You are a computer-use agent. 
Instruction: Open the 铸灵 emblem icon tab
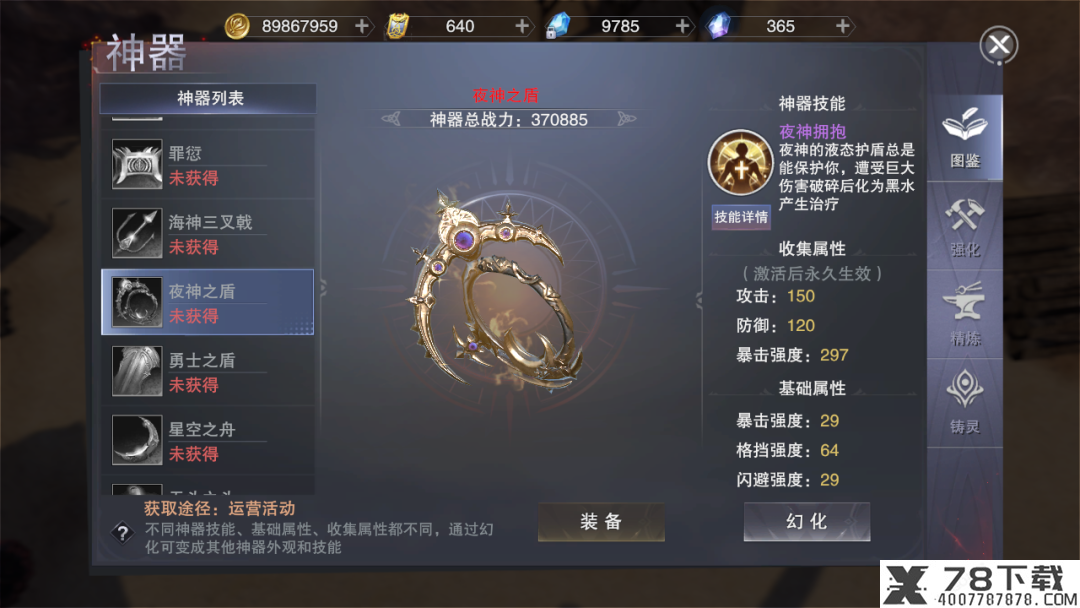[964, 403]
